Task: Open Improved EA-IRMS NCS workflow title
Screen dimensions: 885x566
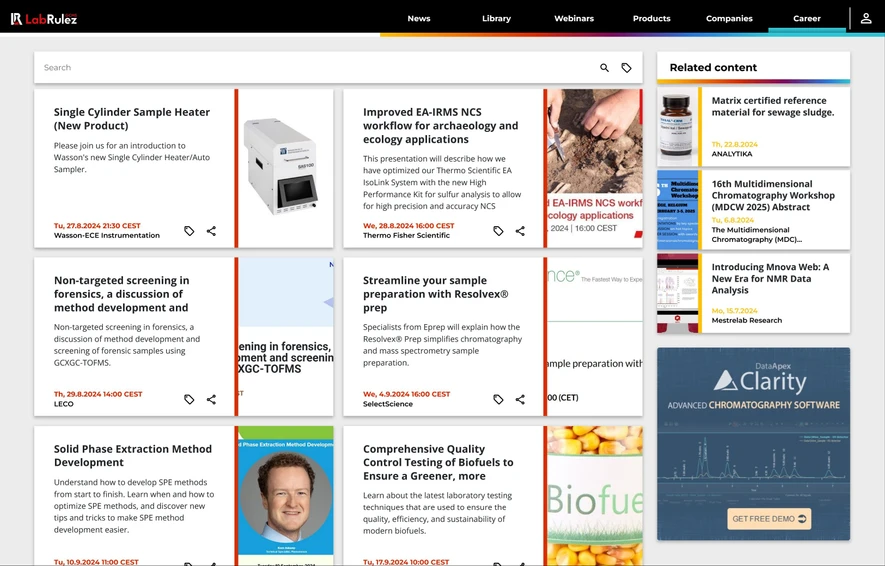Action: [440, 126]
